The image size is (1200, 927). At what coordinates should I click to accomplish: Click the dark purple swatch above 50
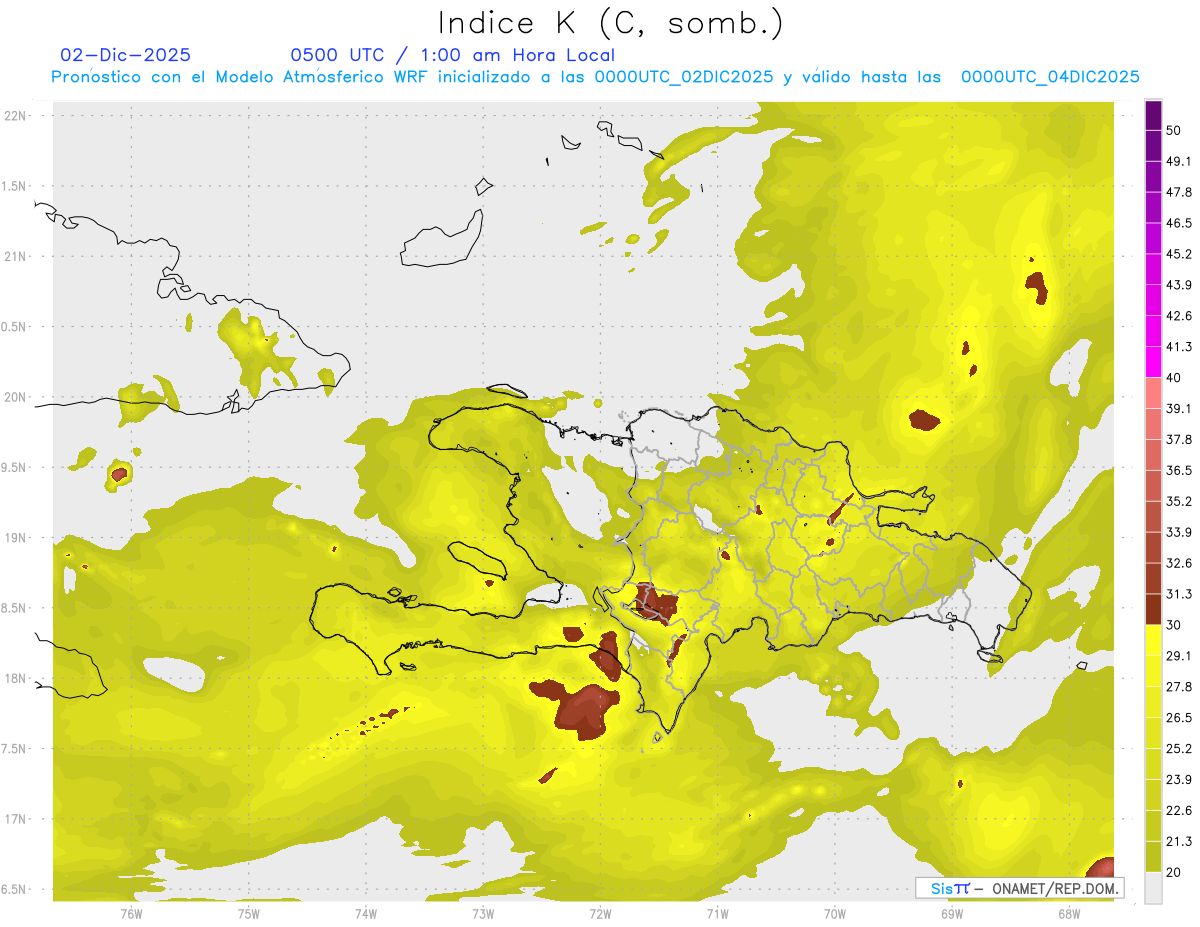point(1153,115)
